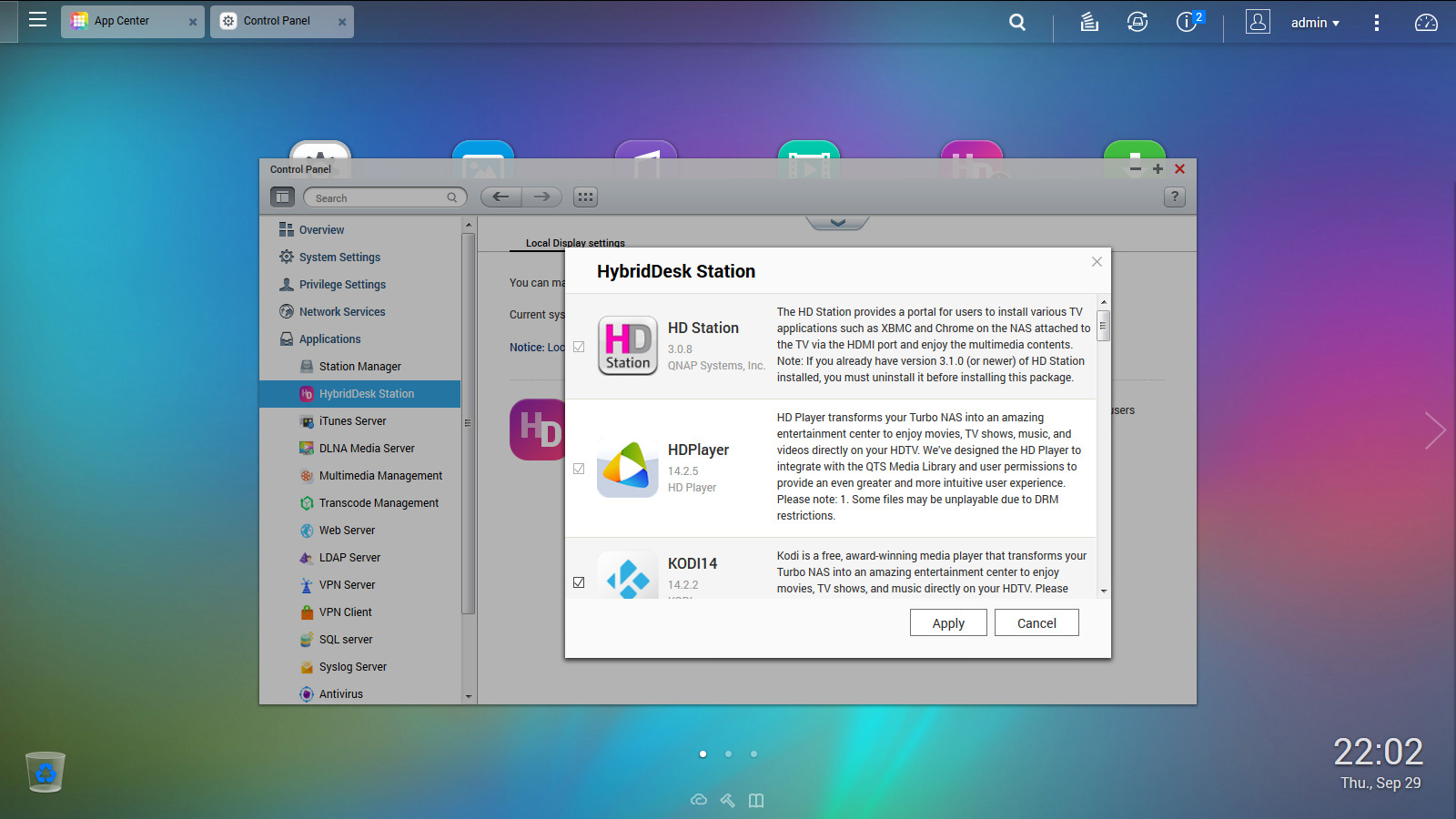This screenshot has width=1456, height=819.
Task: Toggle the HD Station checkbox
Action: 579,347
